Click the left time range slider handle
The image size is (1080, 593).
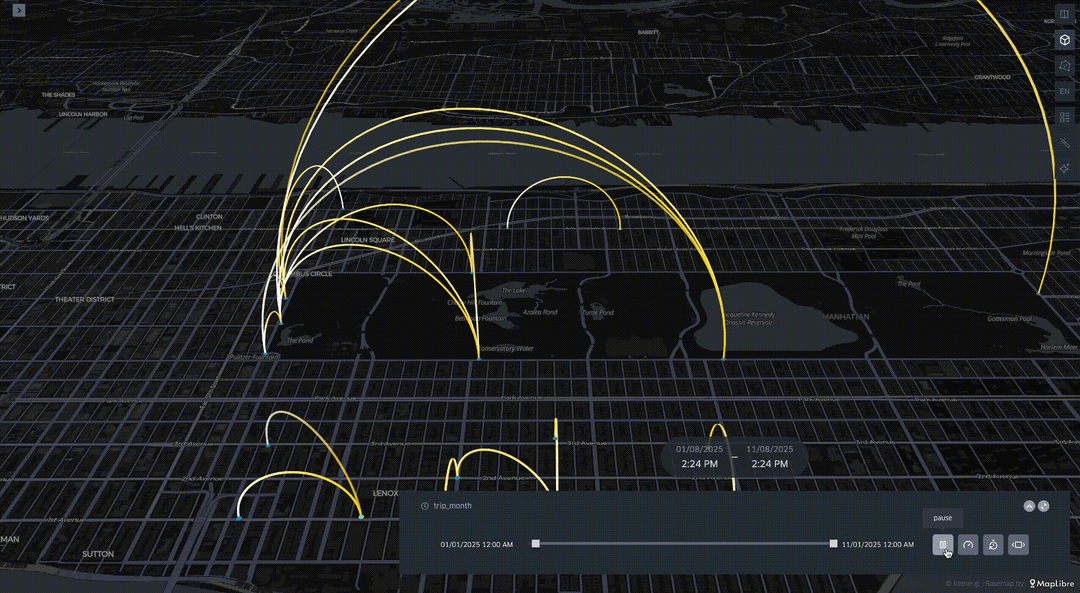536,544
